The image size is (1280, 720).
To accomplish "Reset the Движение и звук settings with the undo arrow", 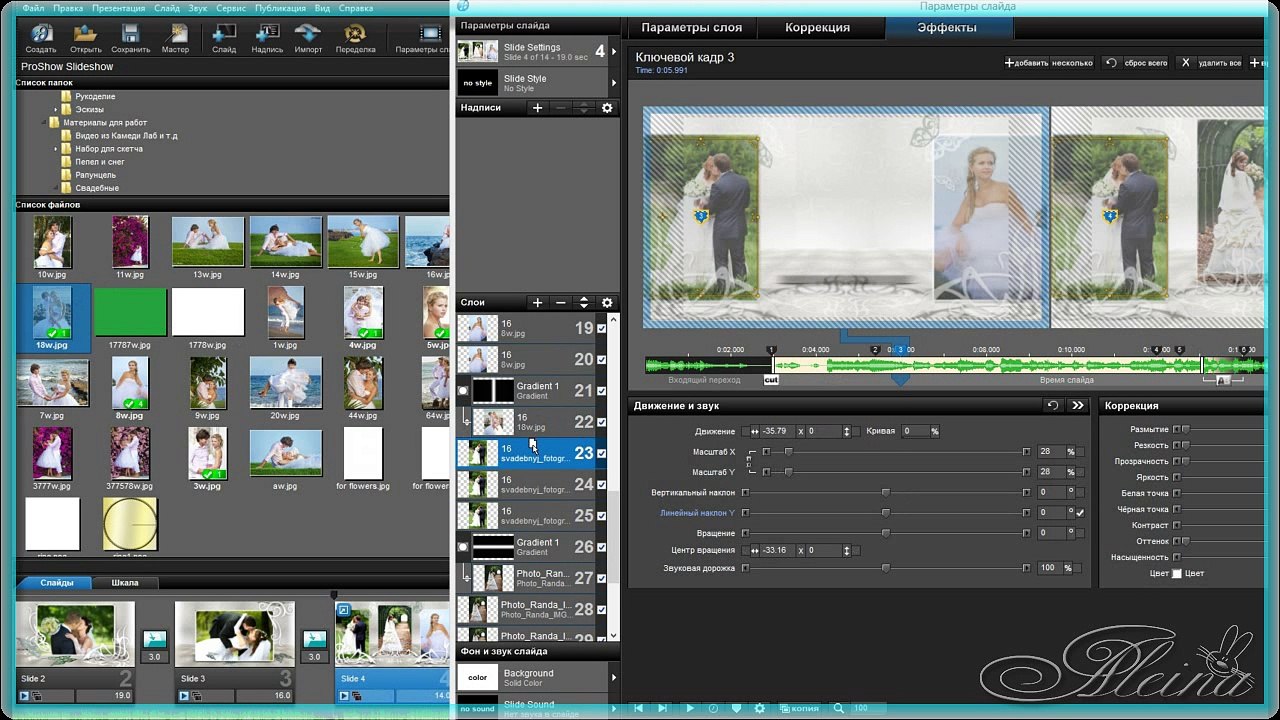I will click(x=1052, y=406).
